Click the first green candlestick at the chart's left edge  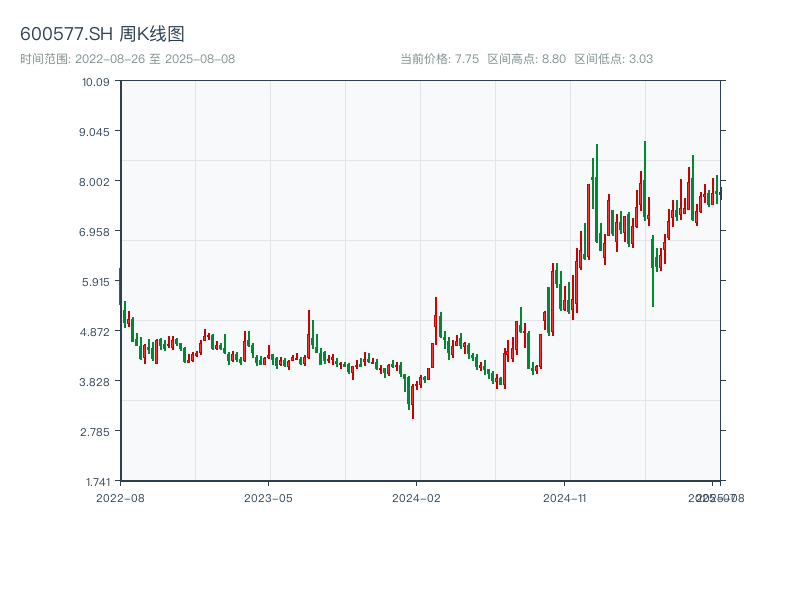120,286
